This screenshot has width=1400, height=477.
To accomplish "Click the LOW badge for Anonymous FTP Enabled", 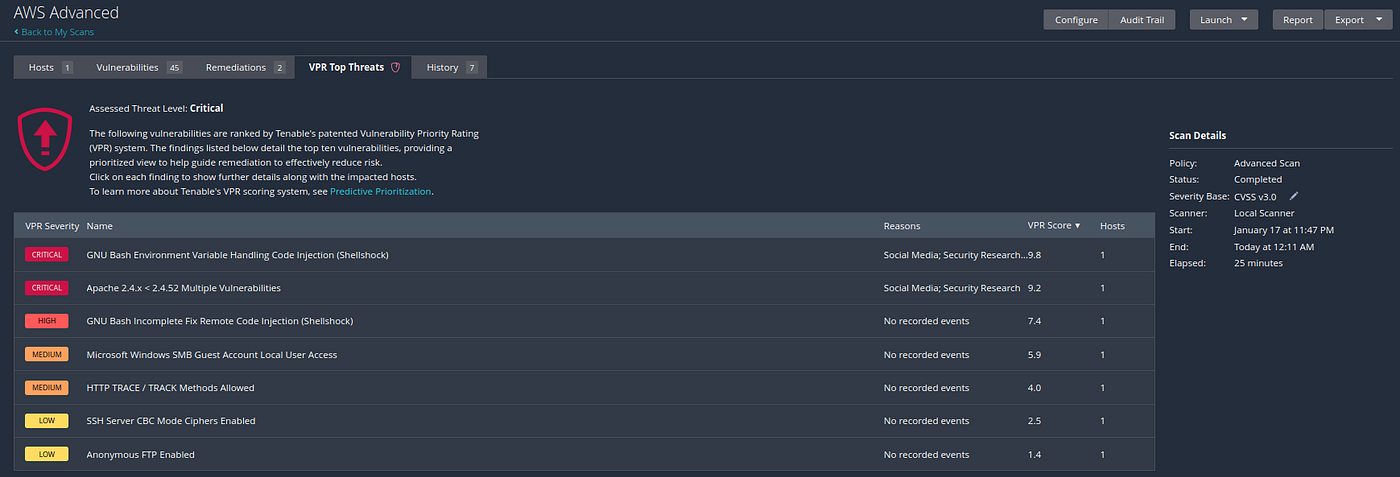I will coord(47,454).
